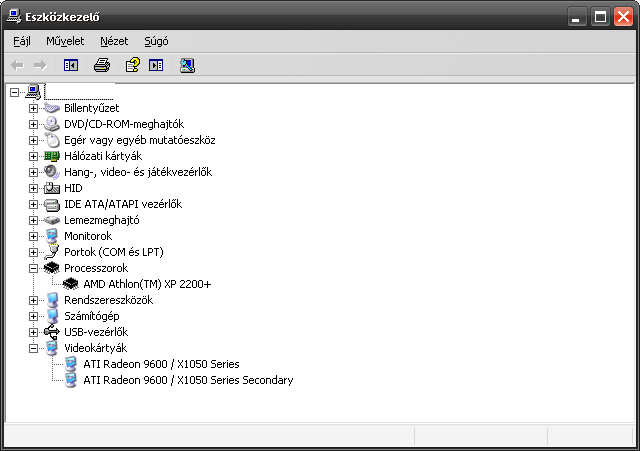Select ATI Radeon 9600 / X1050 Series Secondary
Image resolution: width=640 pixels, height=451 pixels.
[188, 380]
